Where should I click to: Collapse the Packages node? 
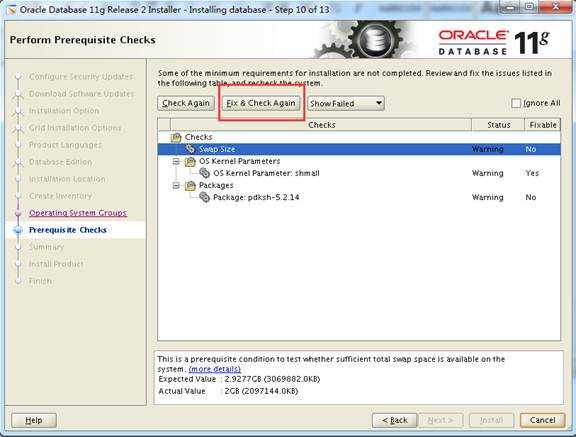(x=176, y=185)
